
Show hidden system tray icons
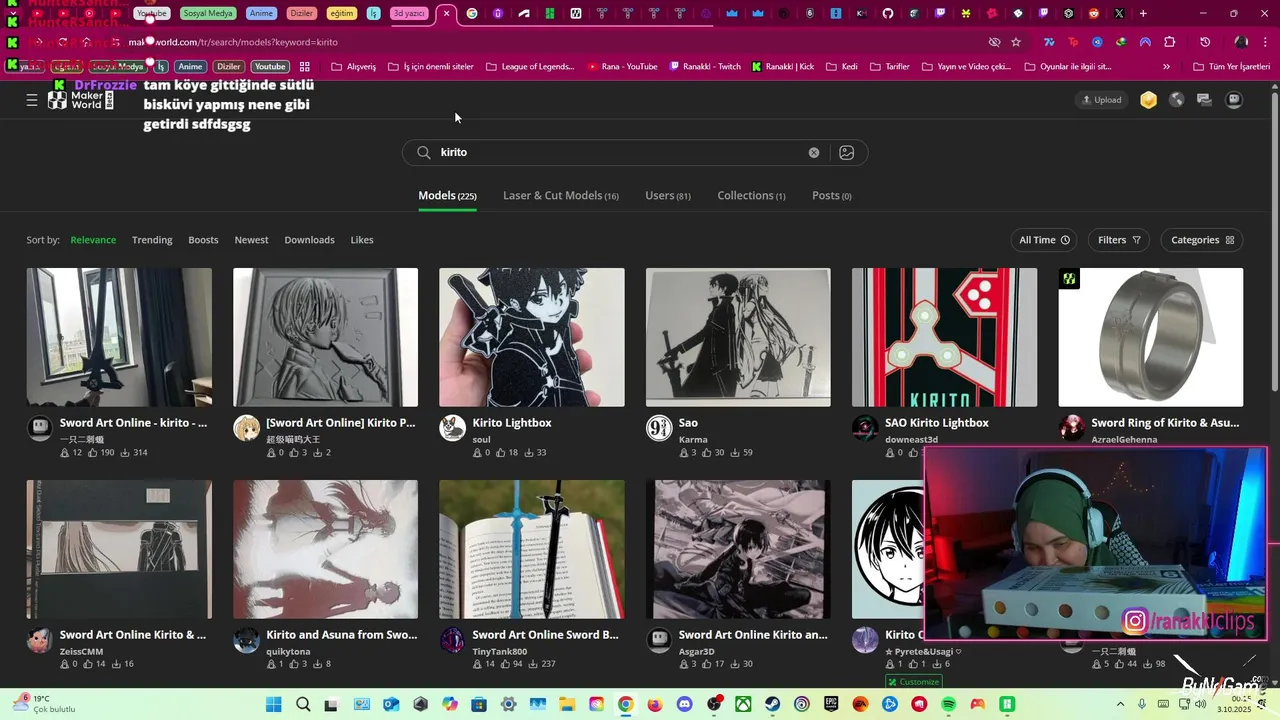click(1123, 705)
